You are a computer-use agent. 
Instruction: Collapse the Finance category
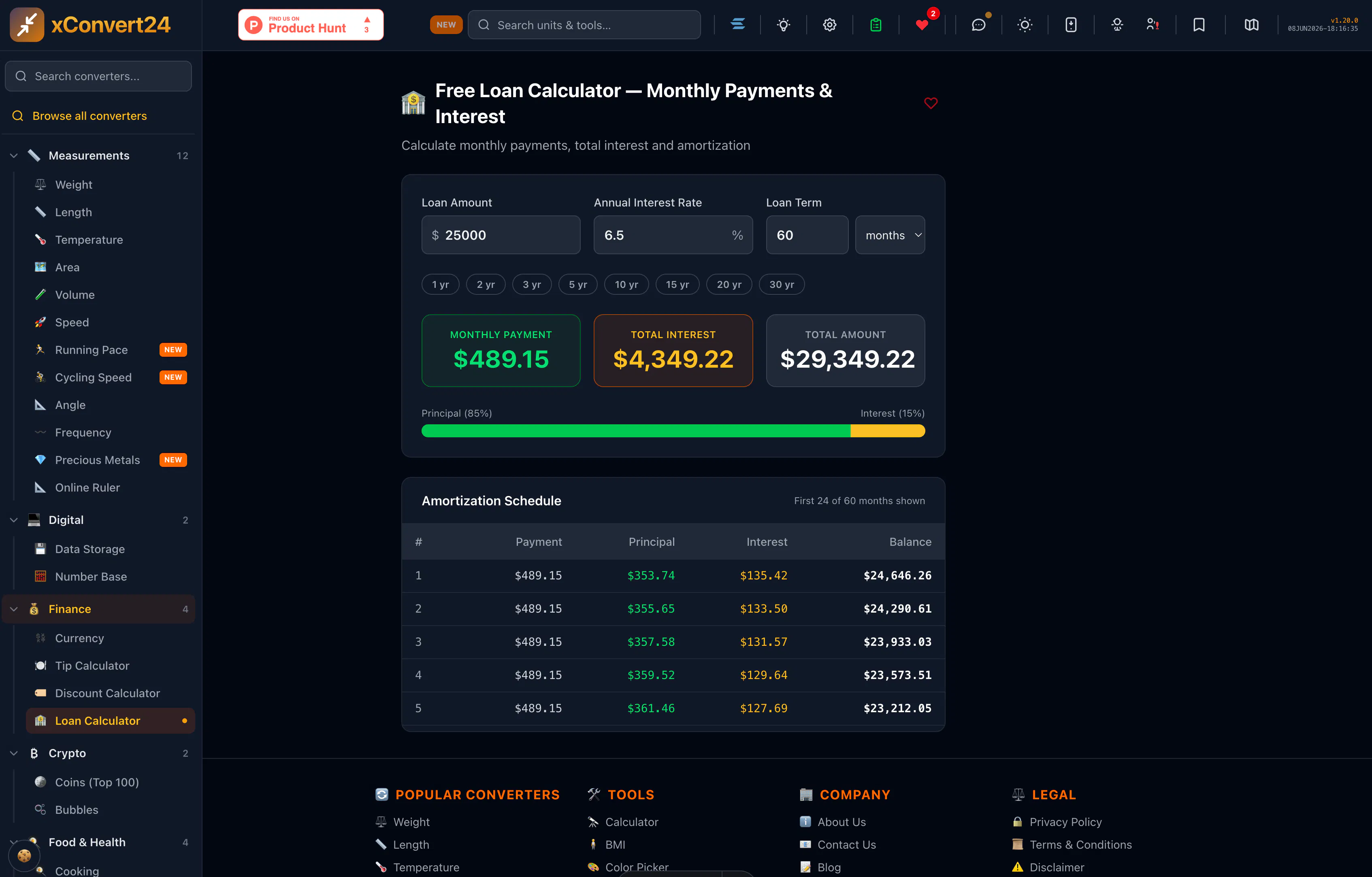[x=98, y=609]
